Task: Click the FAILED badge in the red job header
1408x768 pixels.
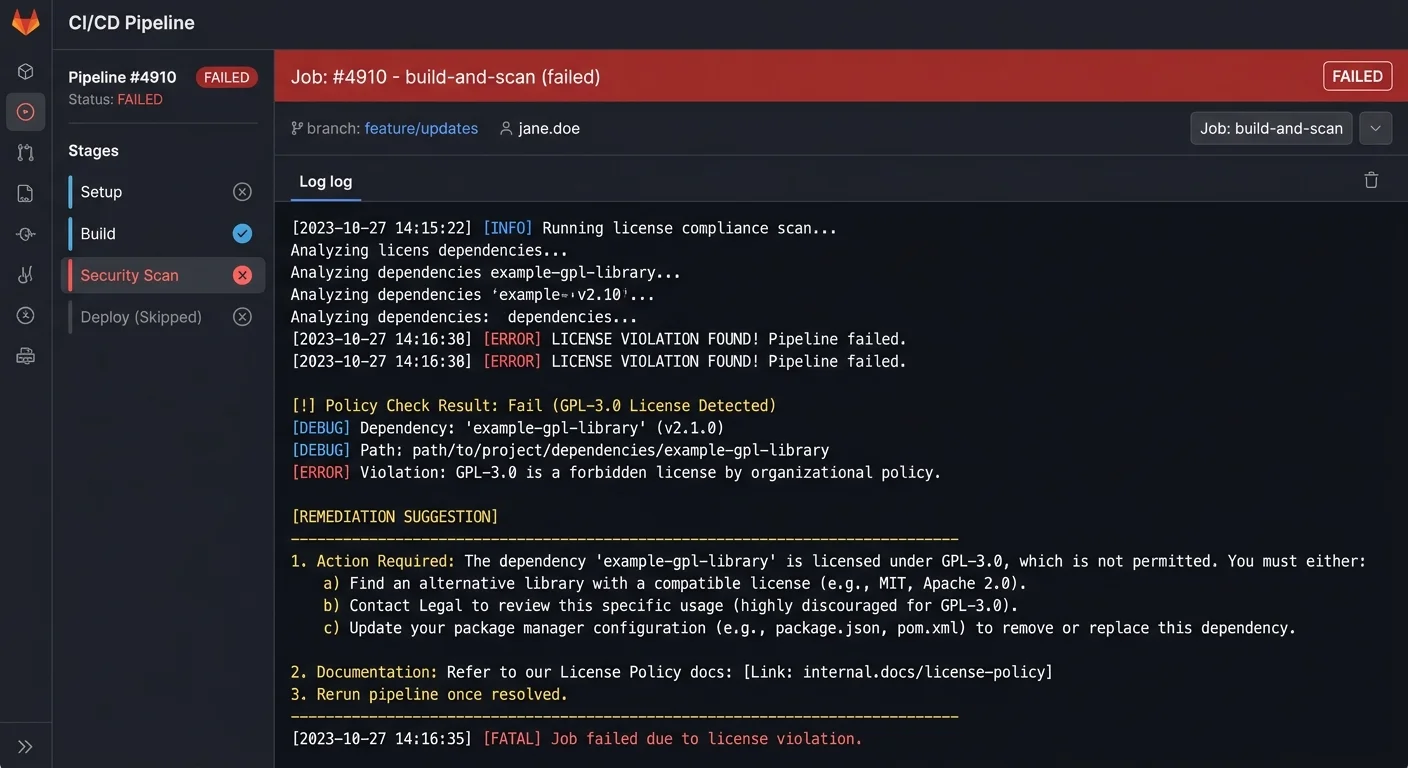Action: [x=1357, y=76]
